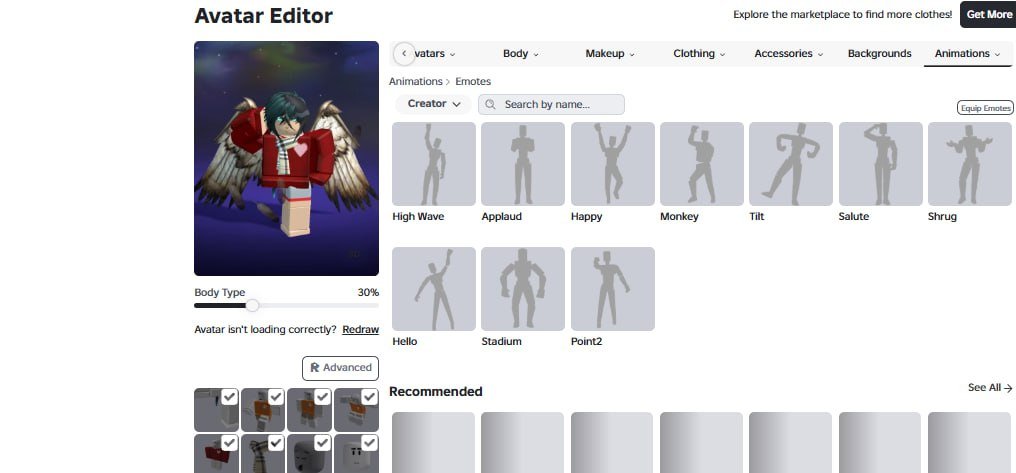
Task: Click the Avatar Editor page title
Action: click(264, 16)
